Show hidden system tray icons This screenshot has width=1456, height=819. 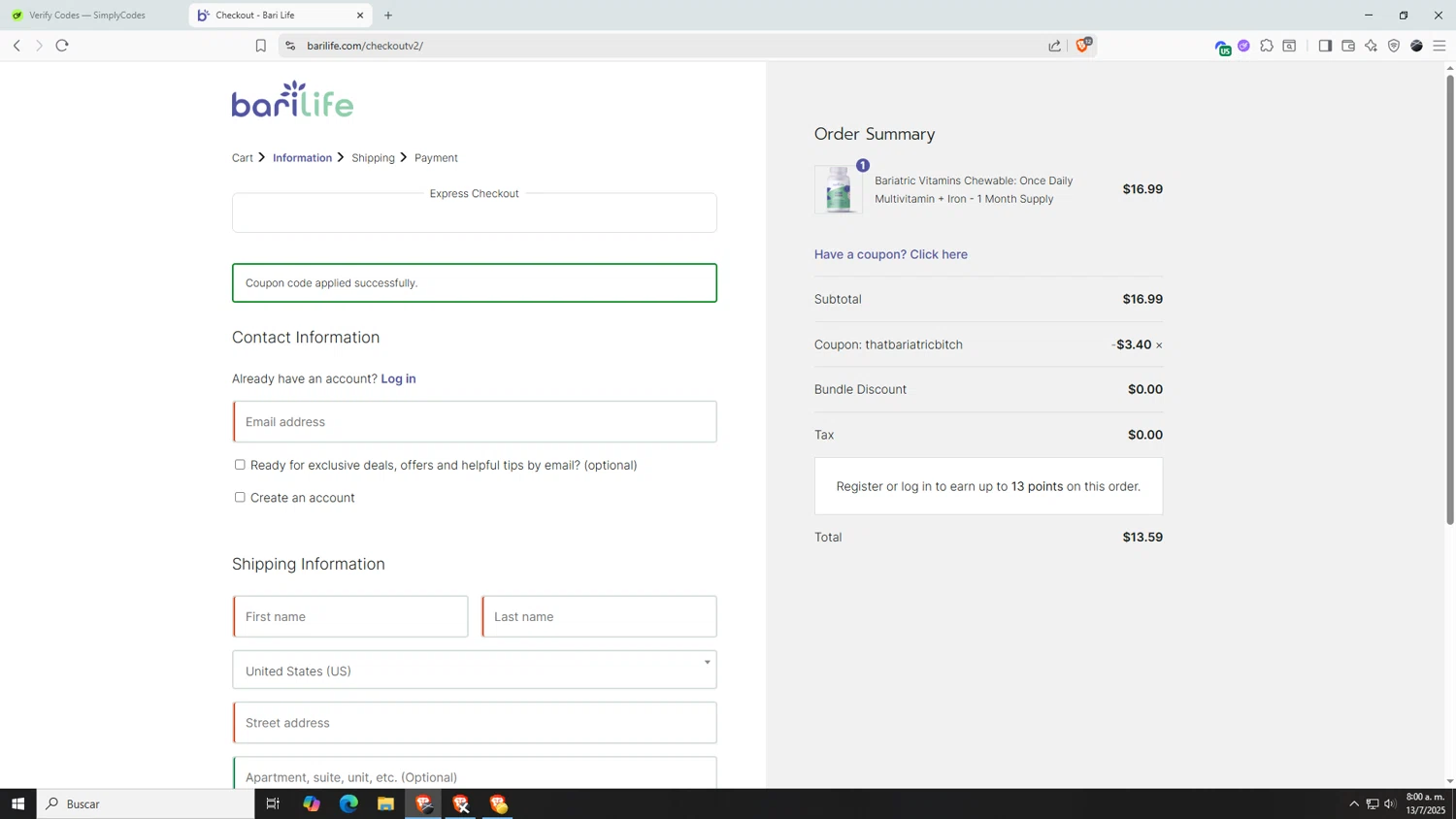coord(1354,803)
